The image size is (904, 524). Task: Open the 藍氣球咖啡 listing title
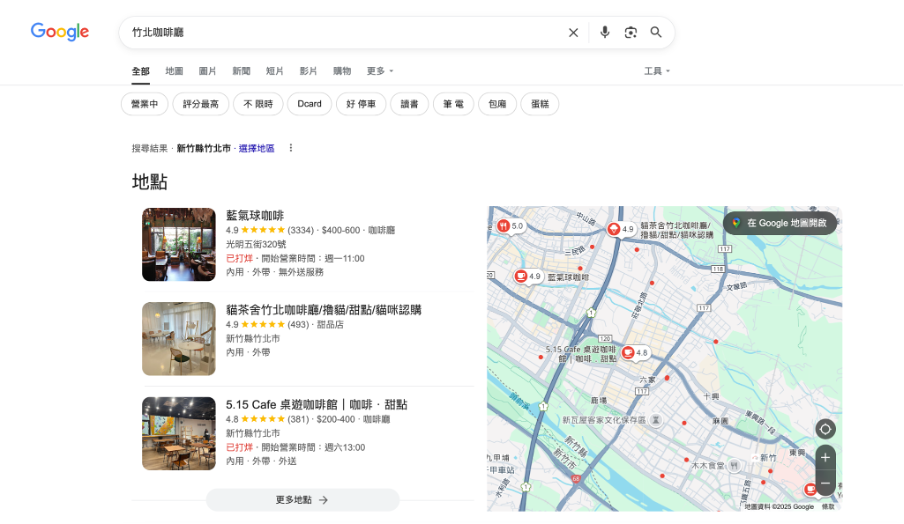click(x=255, y=216)
